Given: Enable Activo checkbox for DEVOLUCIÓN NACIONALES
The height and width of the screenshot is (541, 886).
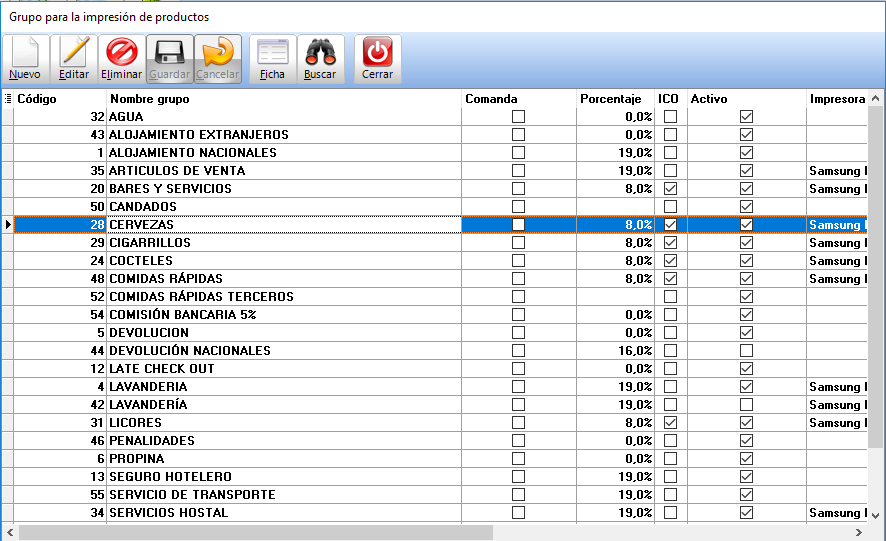Looking at the screenshot, I should click(746, 351).
